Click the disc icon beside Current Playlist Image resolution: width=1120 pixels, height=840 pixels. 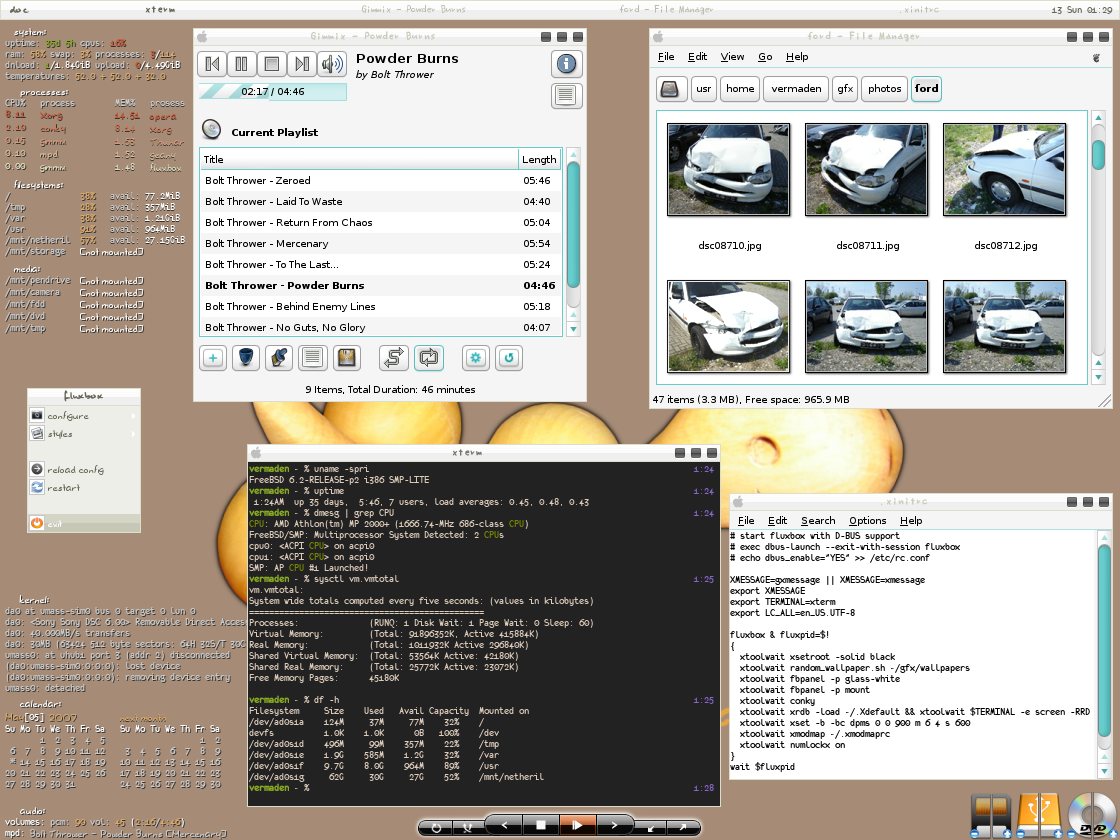211,129
